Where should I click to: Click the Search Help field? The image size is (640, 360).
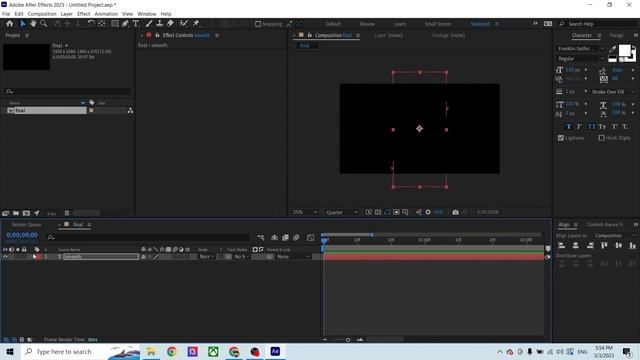click(x=598, y=24)
